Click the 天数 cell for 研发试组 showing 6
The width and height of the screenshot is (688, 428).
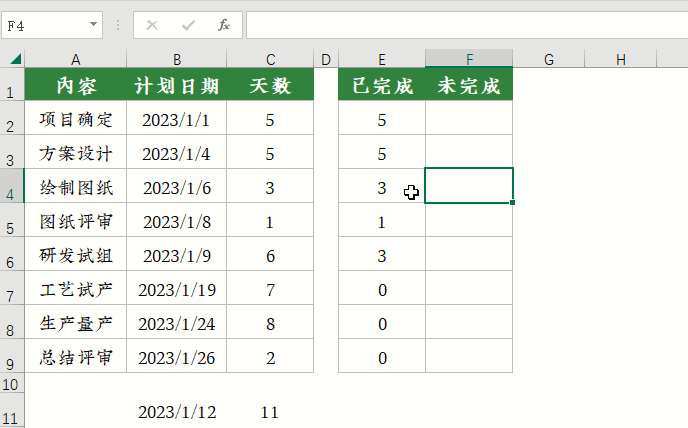(270, 254)
